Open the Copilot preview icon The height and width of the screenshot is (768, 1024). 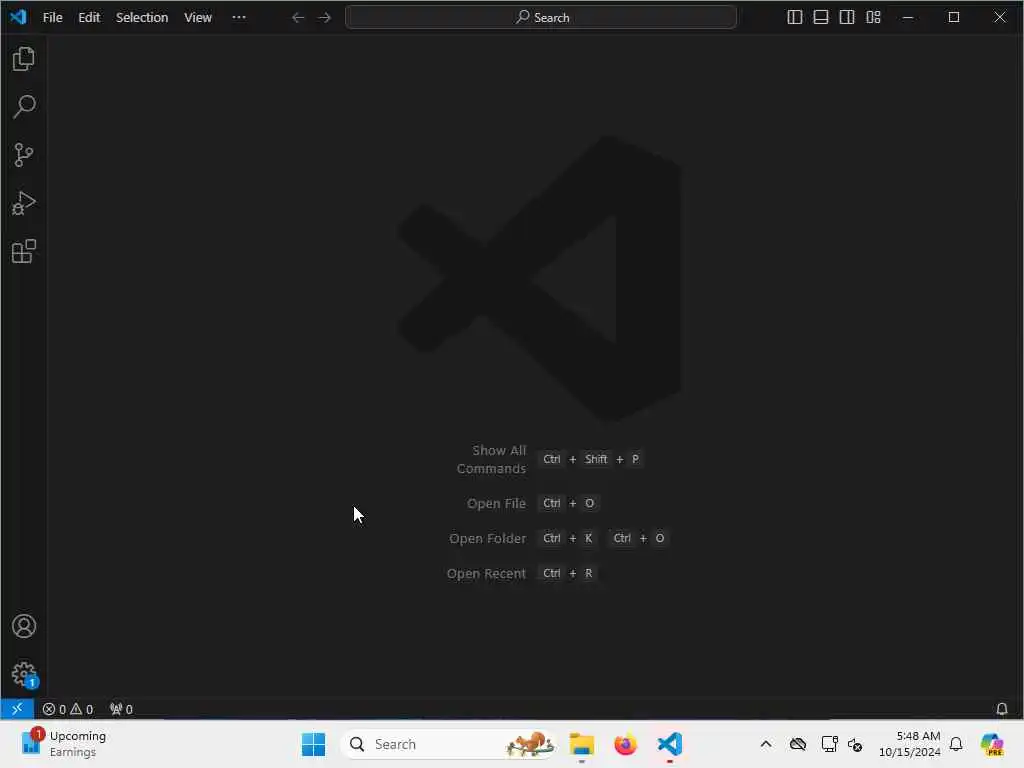pyautogui.click(x=993, y=744)
